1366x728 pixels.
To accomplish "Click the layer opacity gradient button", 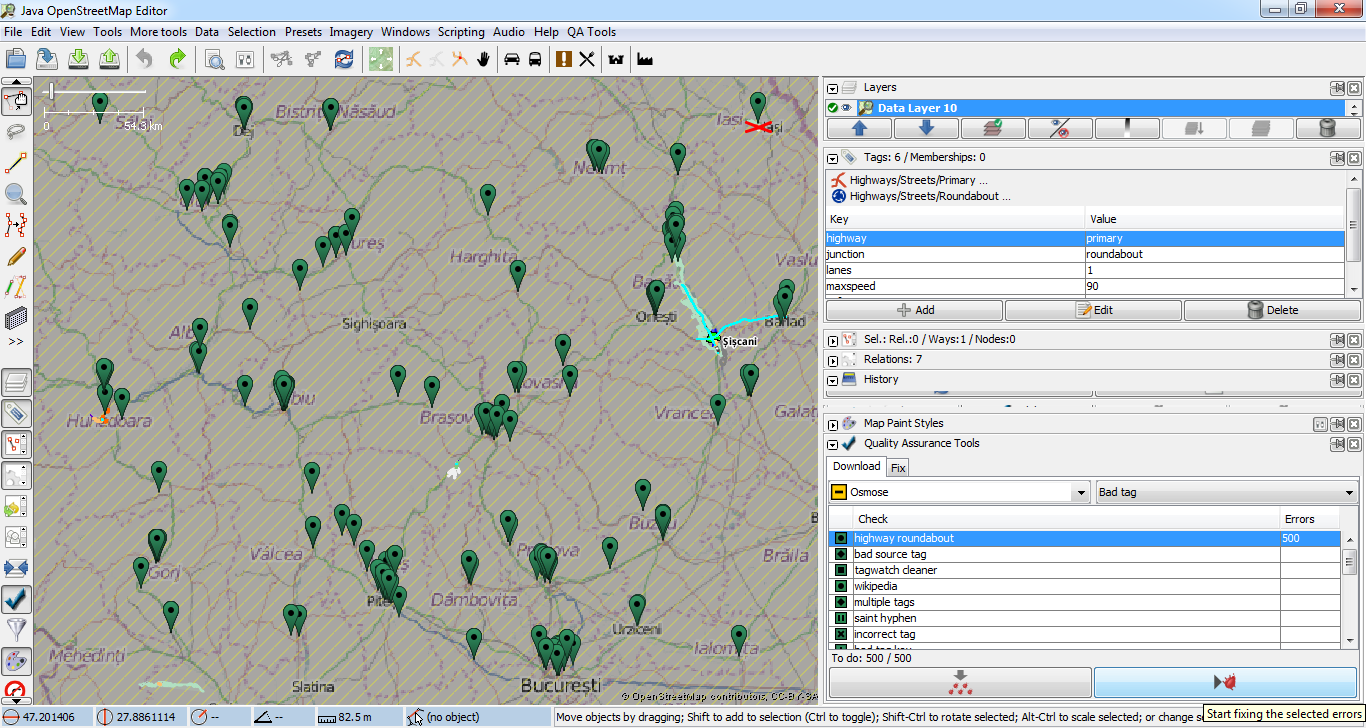I will [1128, 128].
